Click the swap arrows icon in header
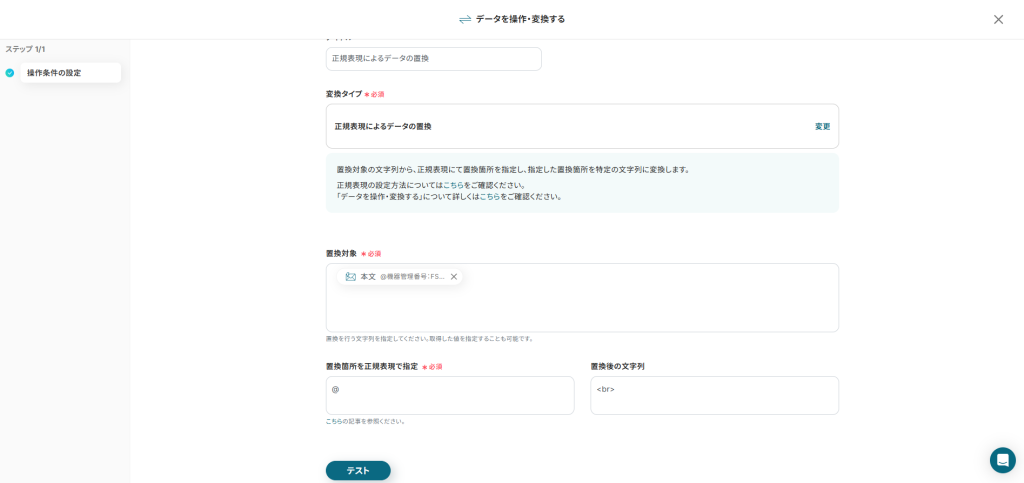Viewport: 1024px width, 483px height. pyautogui.click(x=465, y=19)
